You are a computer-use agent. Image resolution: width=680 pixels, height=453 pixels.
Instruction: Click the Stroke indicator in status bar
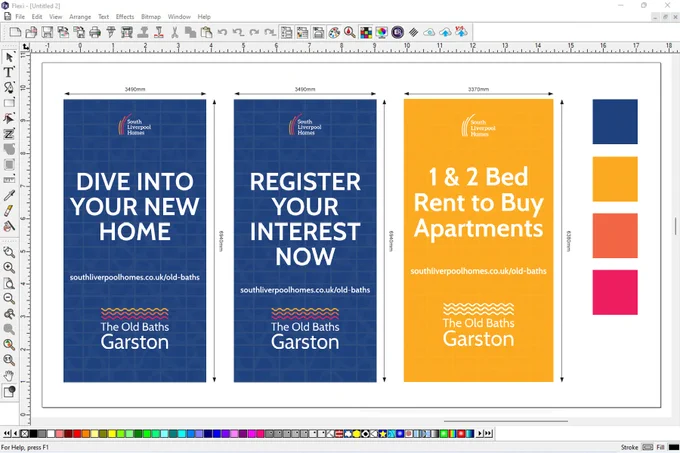coord(647,447)
